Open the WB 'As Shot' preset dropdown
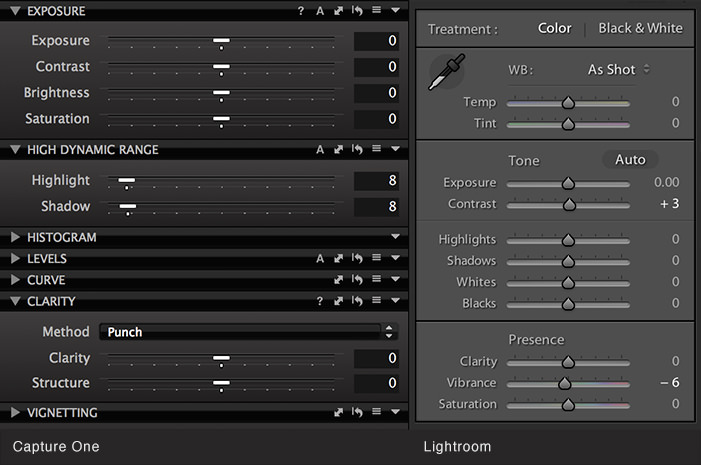The width and height of the screenshot is (701, 465). click(x=619, y=70)
